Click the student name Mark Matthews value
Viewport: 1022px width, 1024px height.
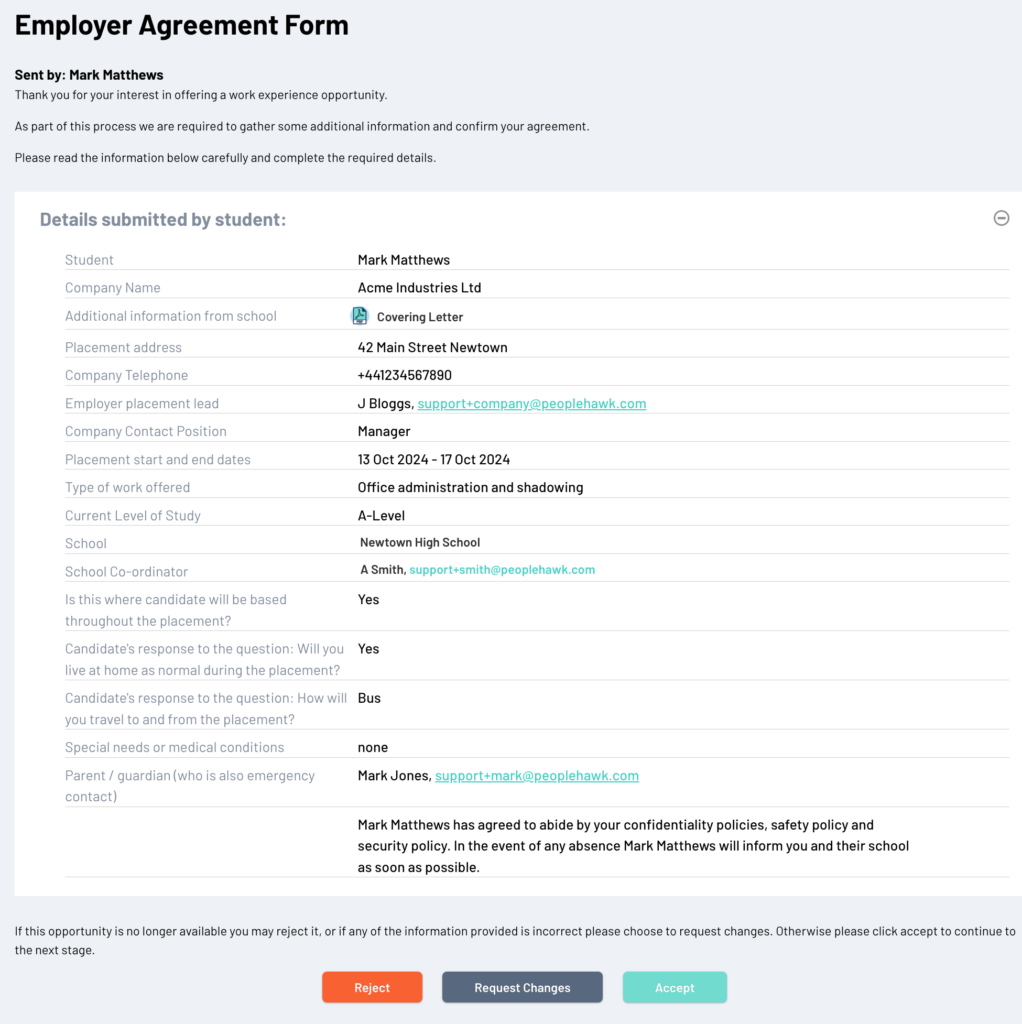(x=404, y=260)
